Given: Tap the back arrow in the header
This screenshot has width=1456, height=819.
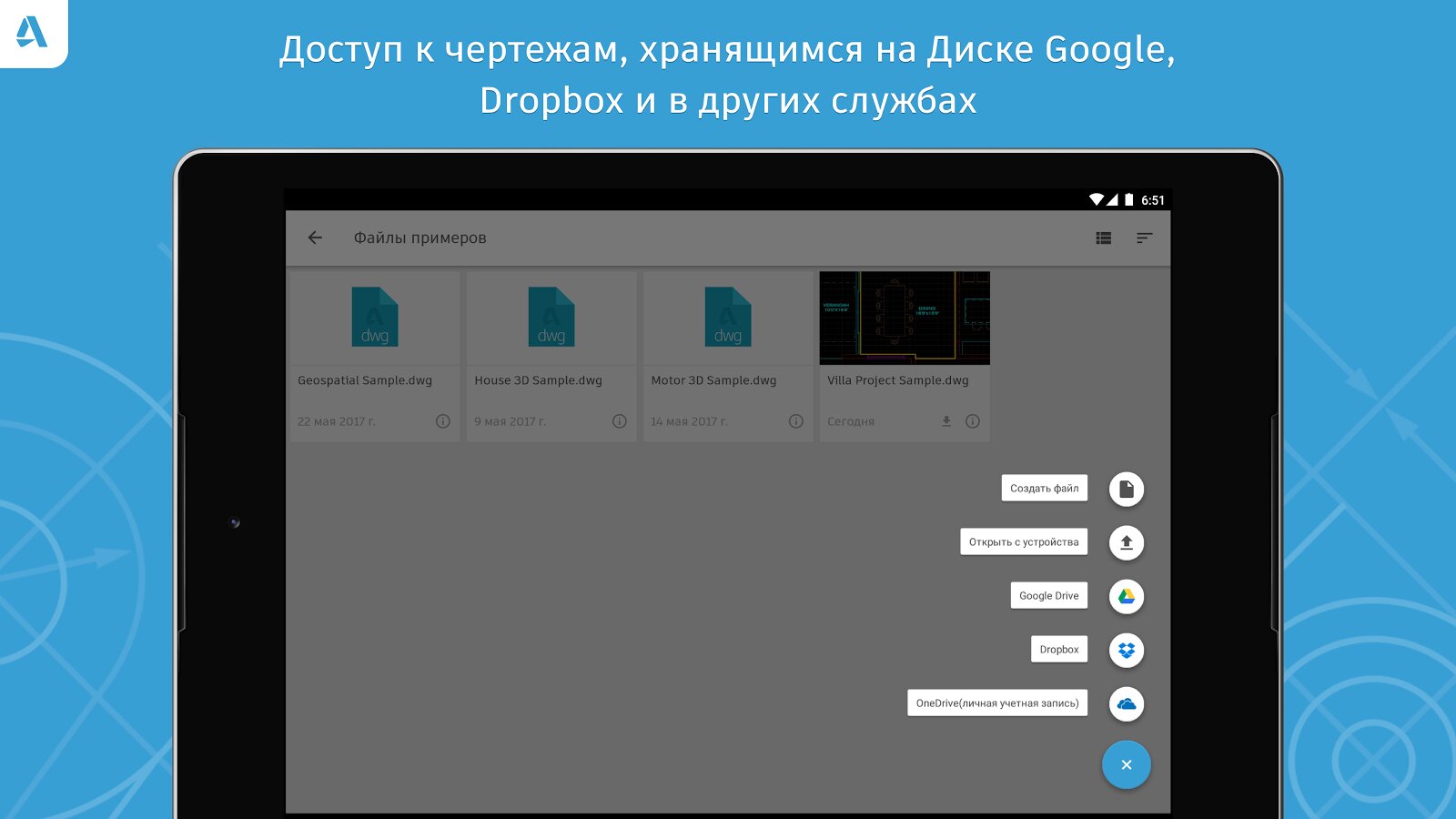Looking at the screenshot, I should tap(315, 238).
